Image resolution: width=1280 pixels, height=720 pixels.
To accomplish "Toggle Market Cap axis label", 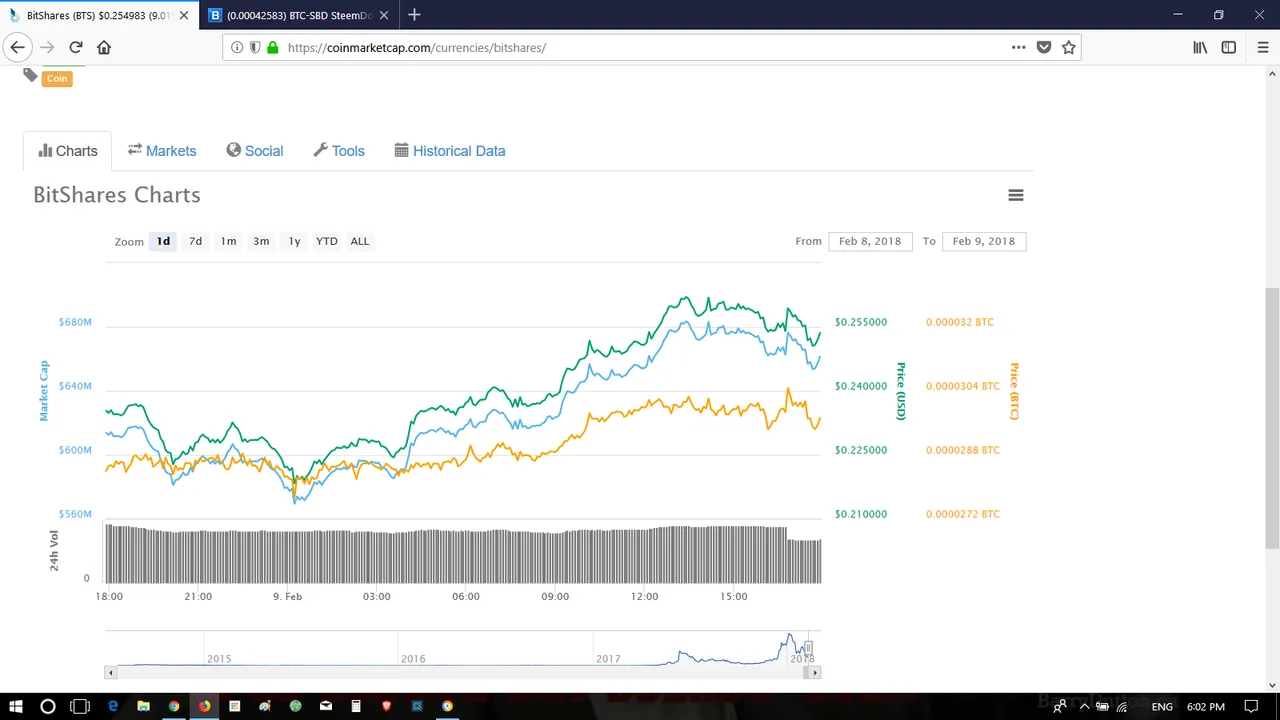I will (44, 390).
